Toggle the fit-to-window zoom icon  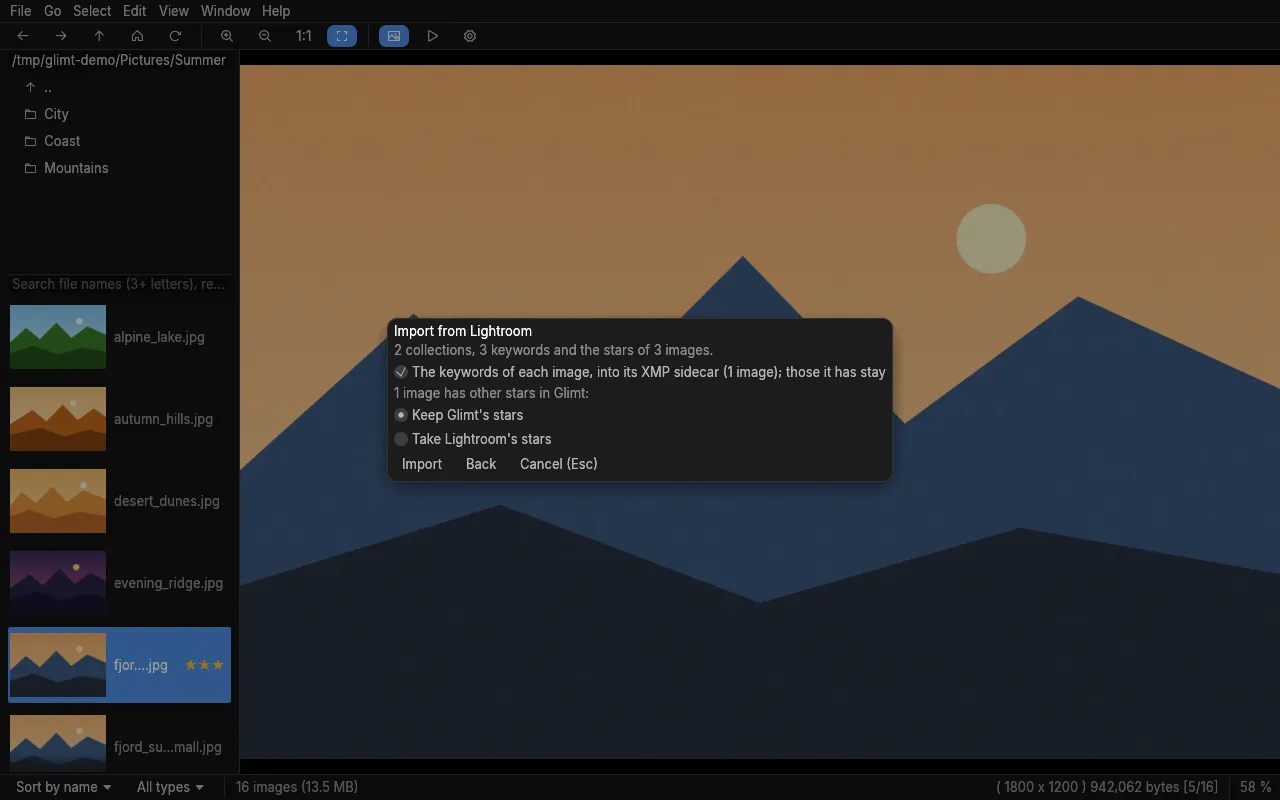(342, 36)
